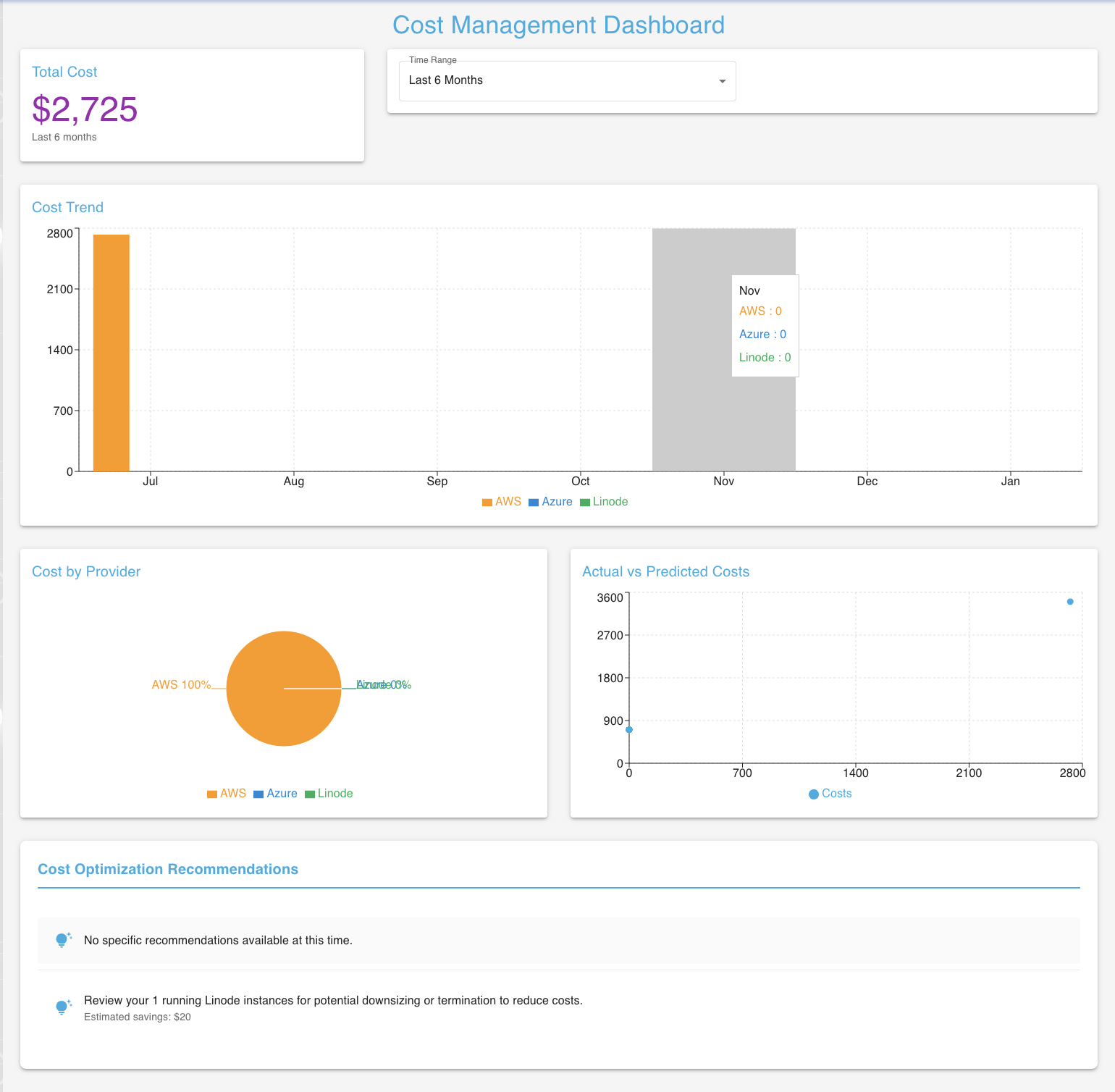
Task: Click the Cost Optimization Recommendations heading
Action: pyautogui.click(x=168, y=869)
